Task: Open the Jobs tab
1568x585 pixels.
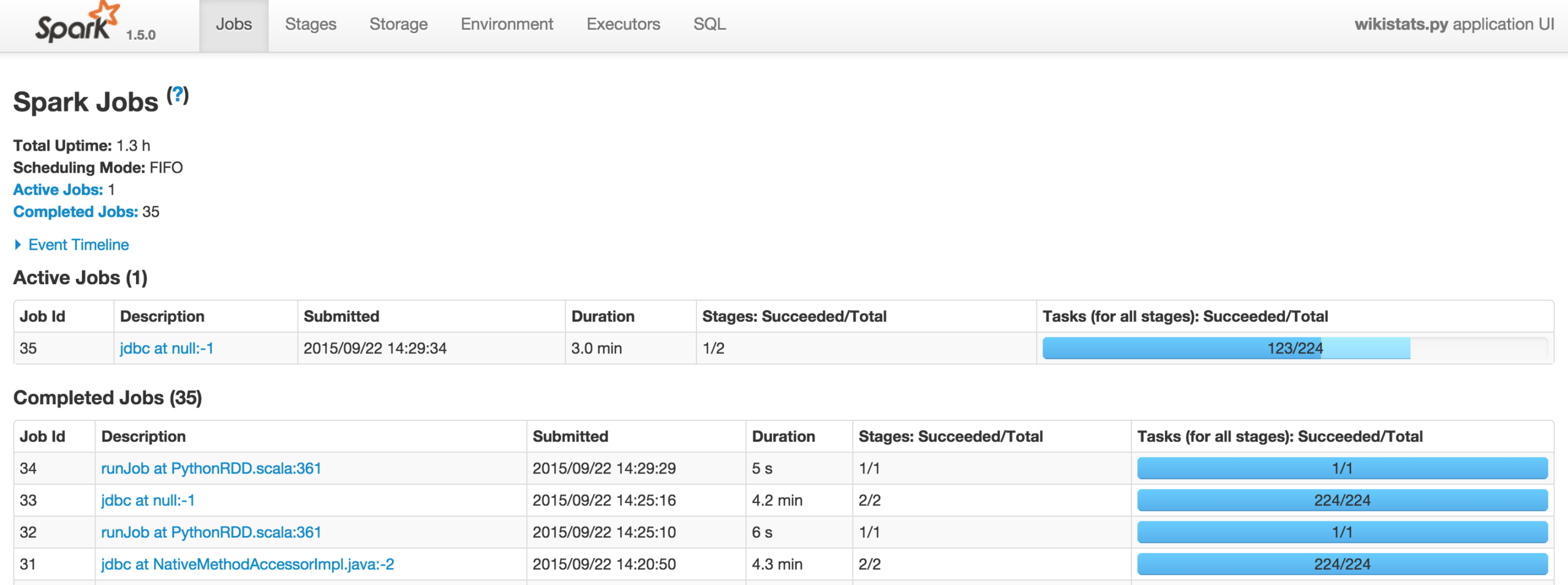Action: point(233,25)
